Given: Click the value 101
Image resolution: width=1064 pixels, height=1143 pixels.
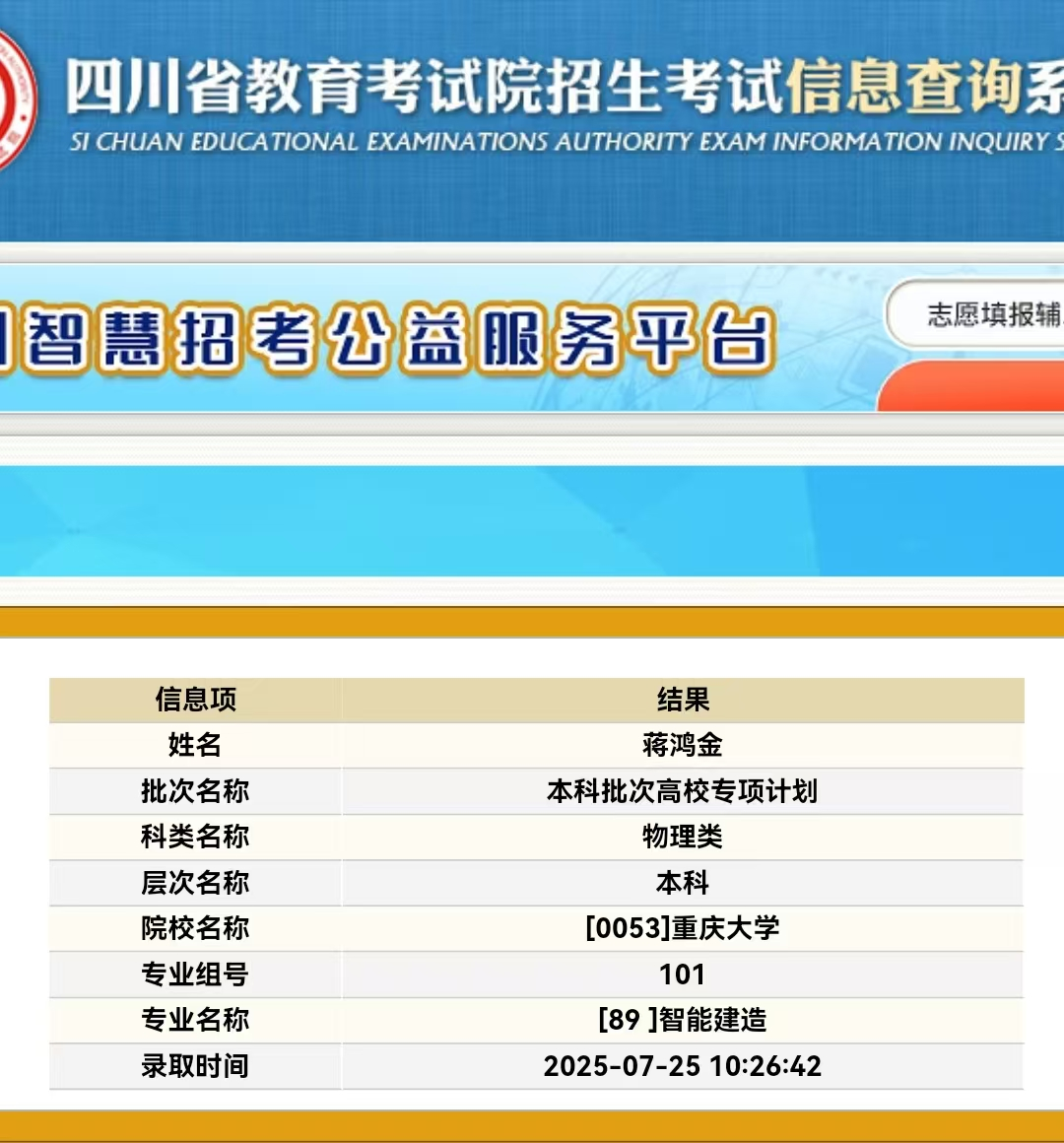Looking at the screenshot, I should point(682,975).
